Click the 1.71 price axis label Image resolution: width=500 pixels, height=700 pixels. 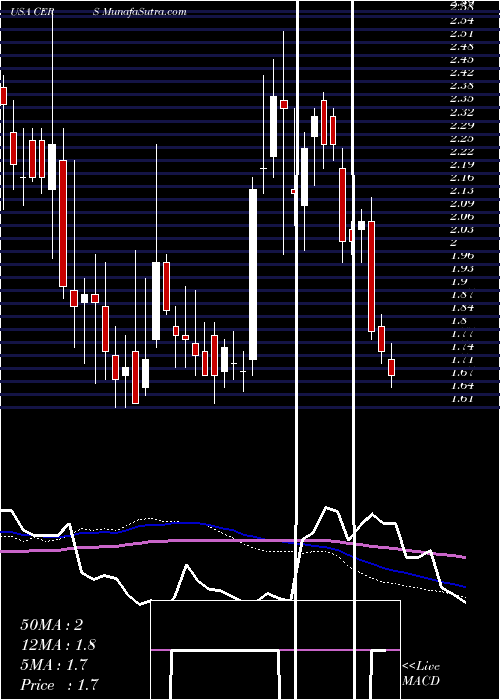(462, 359)
